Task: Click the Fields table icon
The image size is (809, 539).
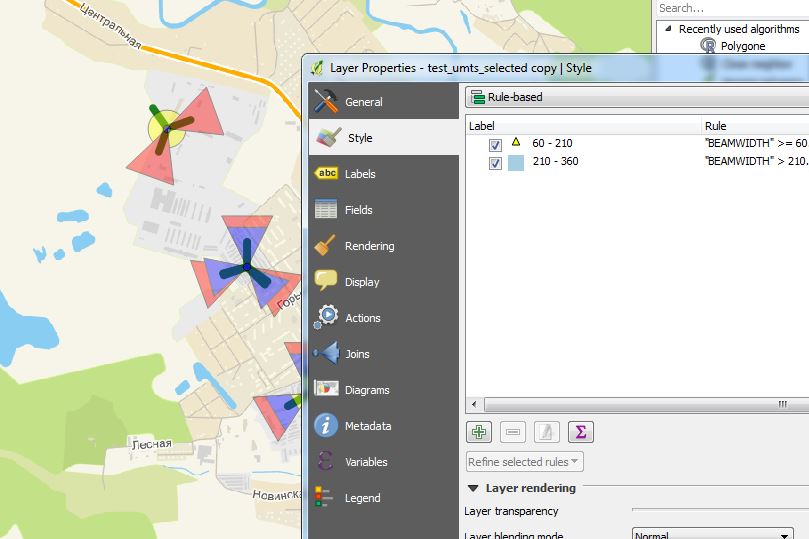Action: 326,210
